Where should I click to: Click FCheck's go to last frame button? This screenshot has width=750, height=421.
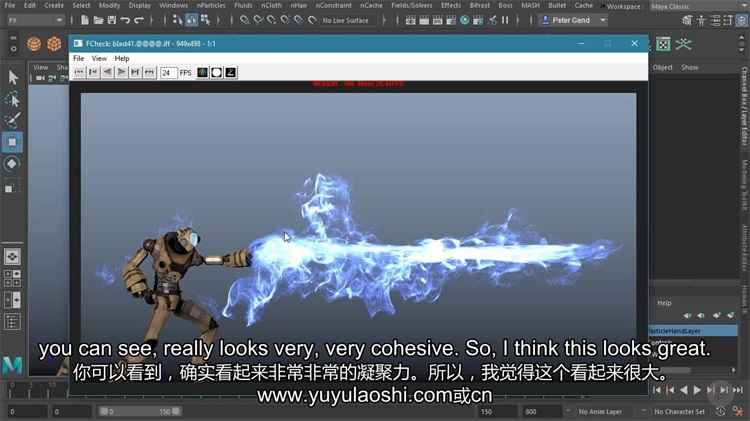pyautogui.click(x=149, y=72)
